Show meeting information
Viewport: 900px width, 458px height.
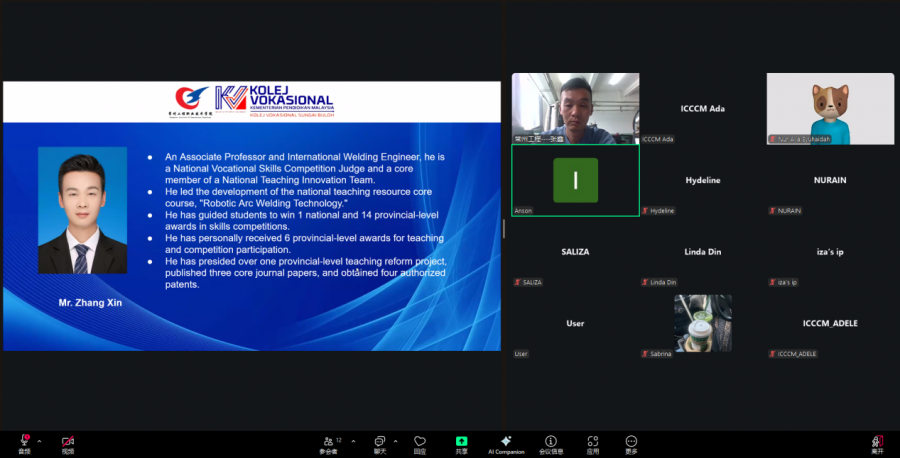click(x=551, y=441)
